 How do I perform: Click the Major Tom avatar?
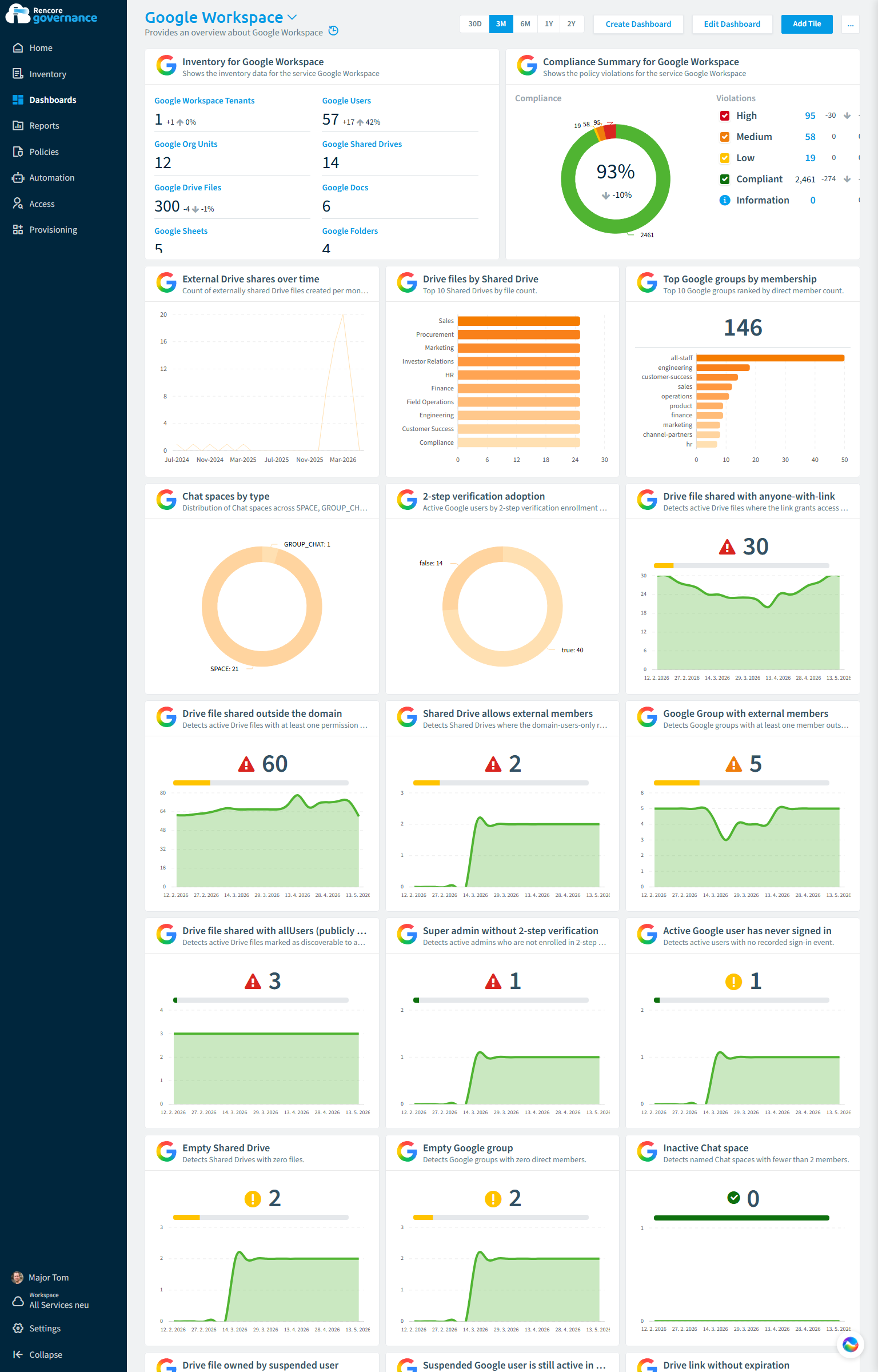[18, 1277]
